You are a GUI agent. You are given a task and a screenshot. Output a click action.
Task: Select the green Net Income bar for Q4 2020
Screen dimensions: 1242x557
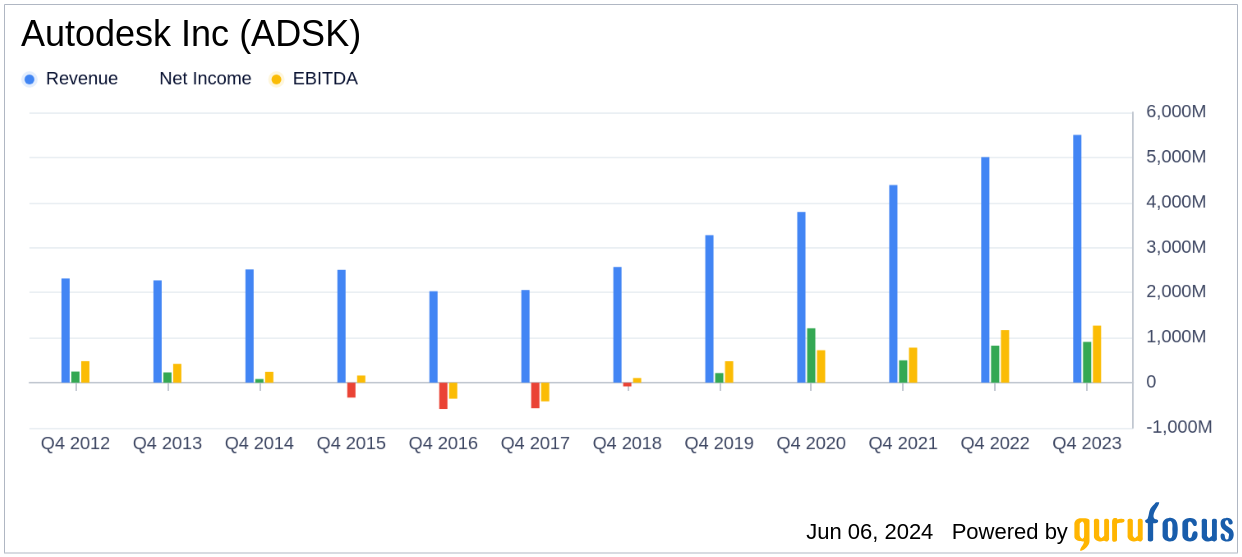(x=811, y=355)
